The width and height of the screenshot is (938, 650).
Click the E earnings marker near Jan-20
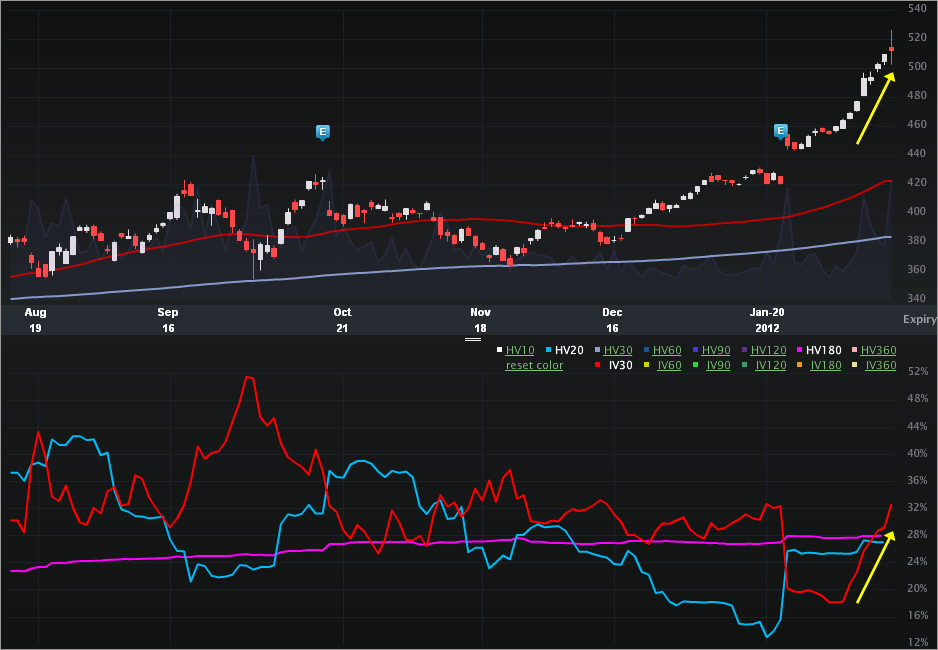pyautogui.click(x=779, y=131)
